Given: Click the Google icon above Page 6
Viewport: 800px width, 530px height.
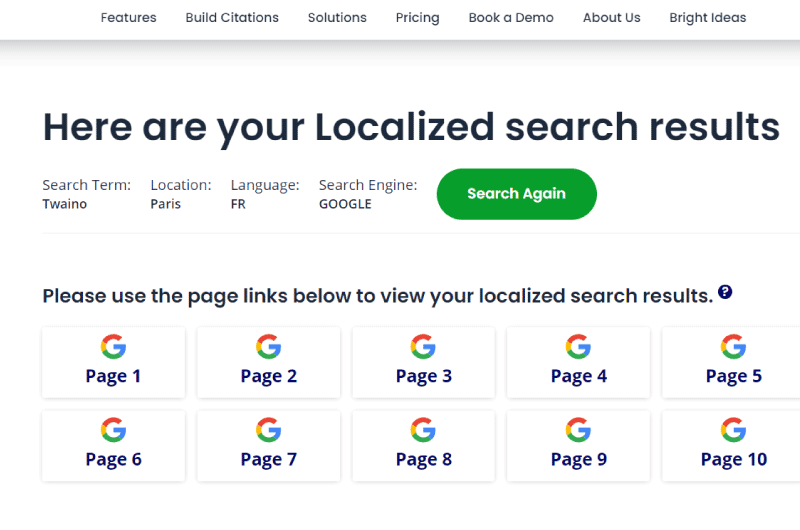Looking at the screenshot, I should pyautogui.click(x=113, y=430).
